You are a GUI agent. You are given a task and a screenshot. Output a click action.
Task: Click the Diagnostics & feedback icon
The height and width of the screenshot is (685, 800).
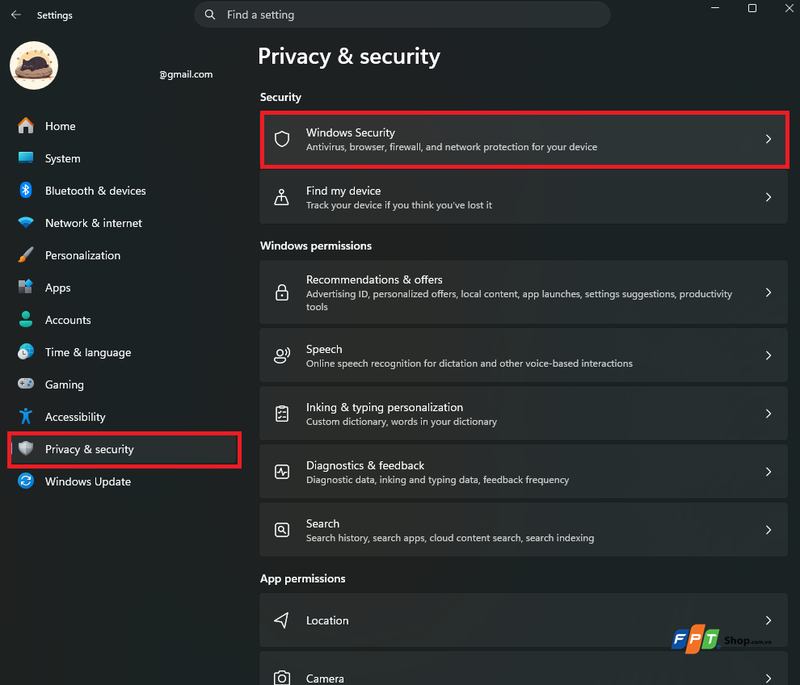[282, 472]
